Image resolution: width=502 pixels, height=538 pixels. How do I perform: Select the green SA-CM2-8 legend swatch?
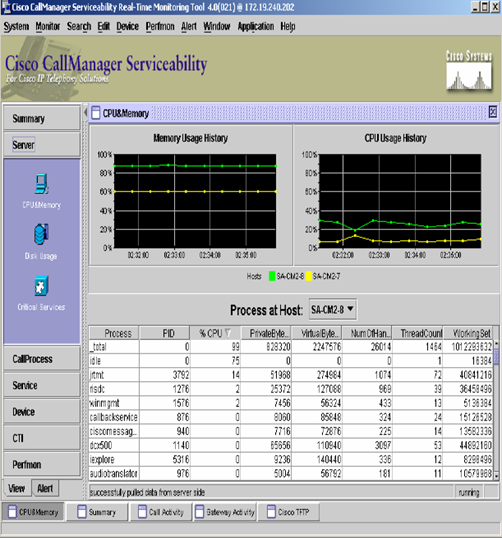click(272, 276)
